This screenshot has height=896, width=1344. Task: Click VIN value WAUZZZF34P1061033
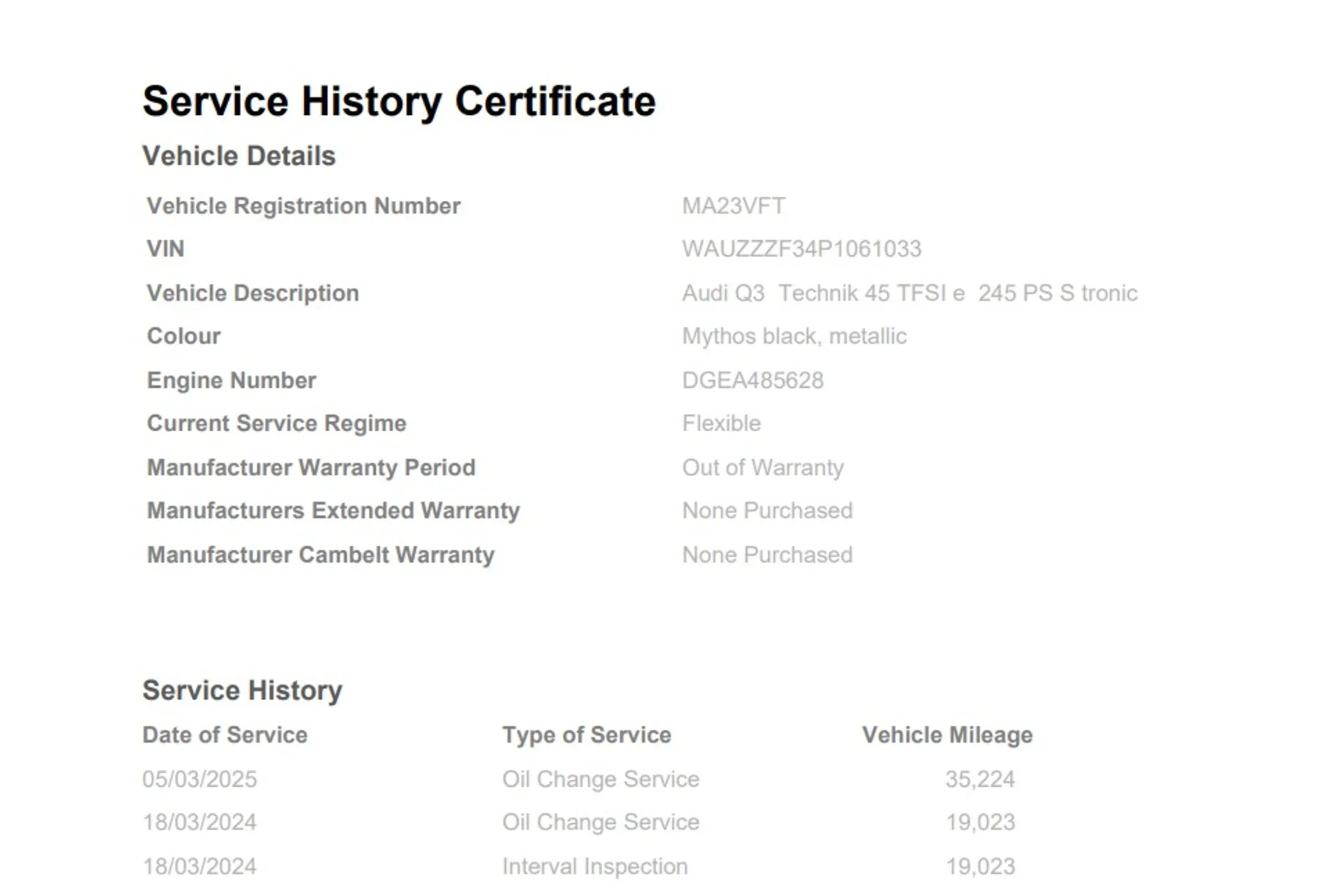click(801, 248)
